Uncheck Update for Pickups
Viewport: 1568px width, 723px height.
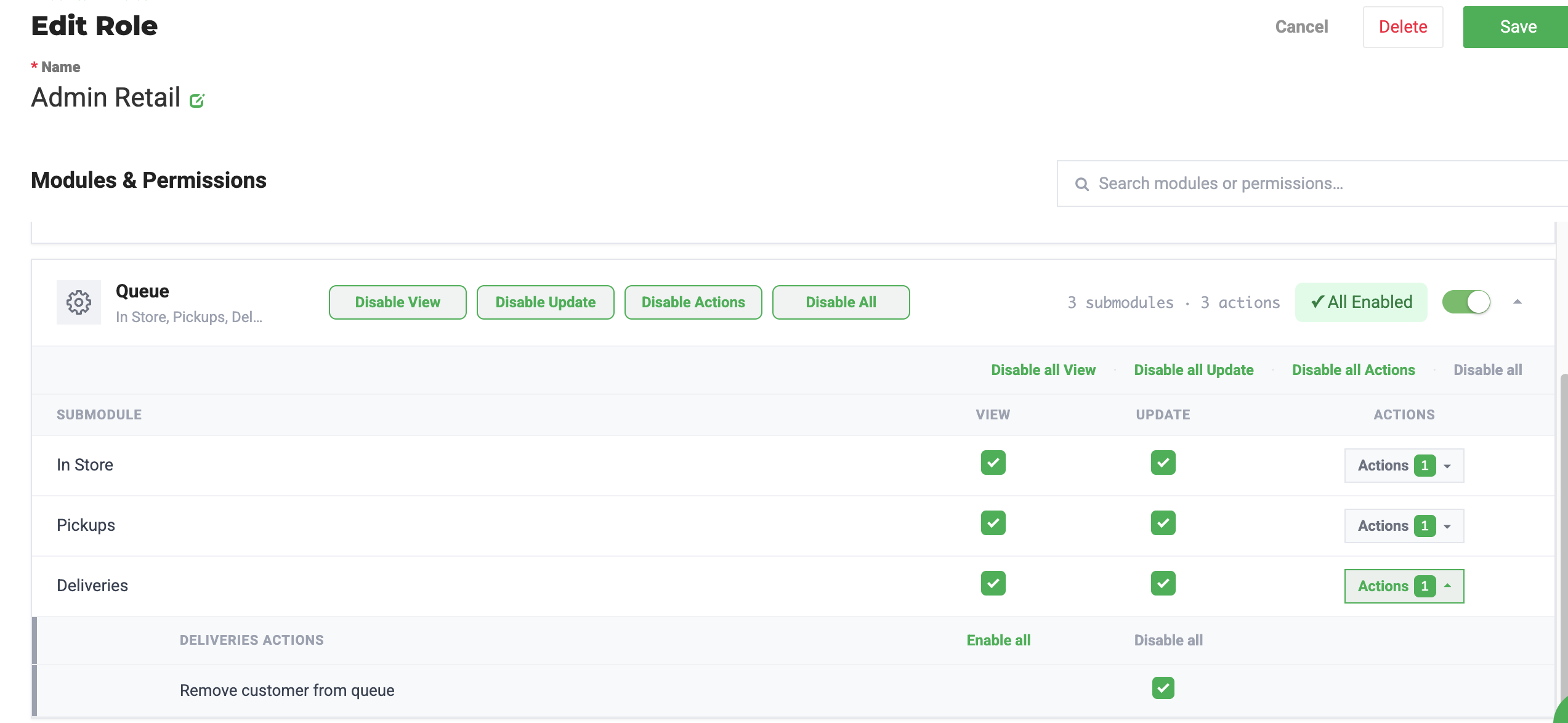point(1163,523)
